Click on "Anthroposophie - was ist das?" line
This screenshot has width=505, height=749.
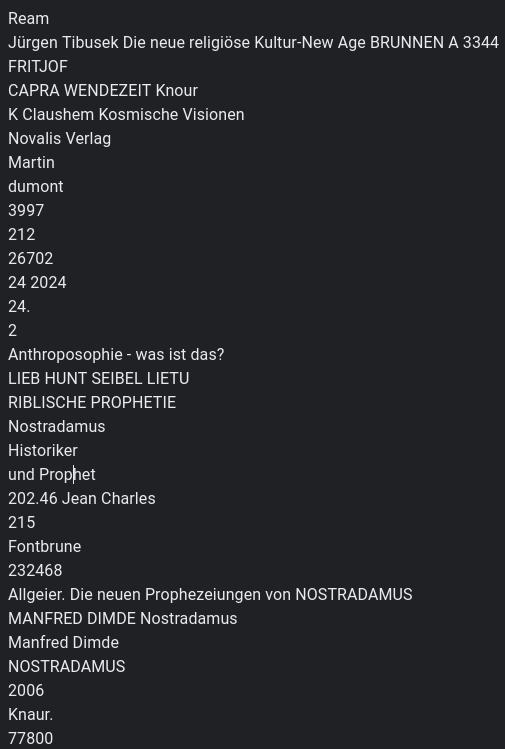coord(116,354)
